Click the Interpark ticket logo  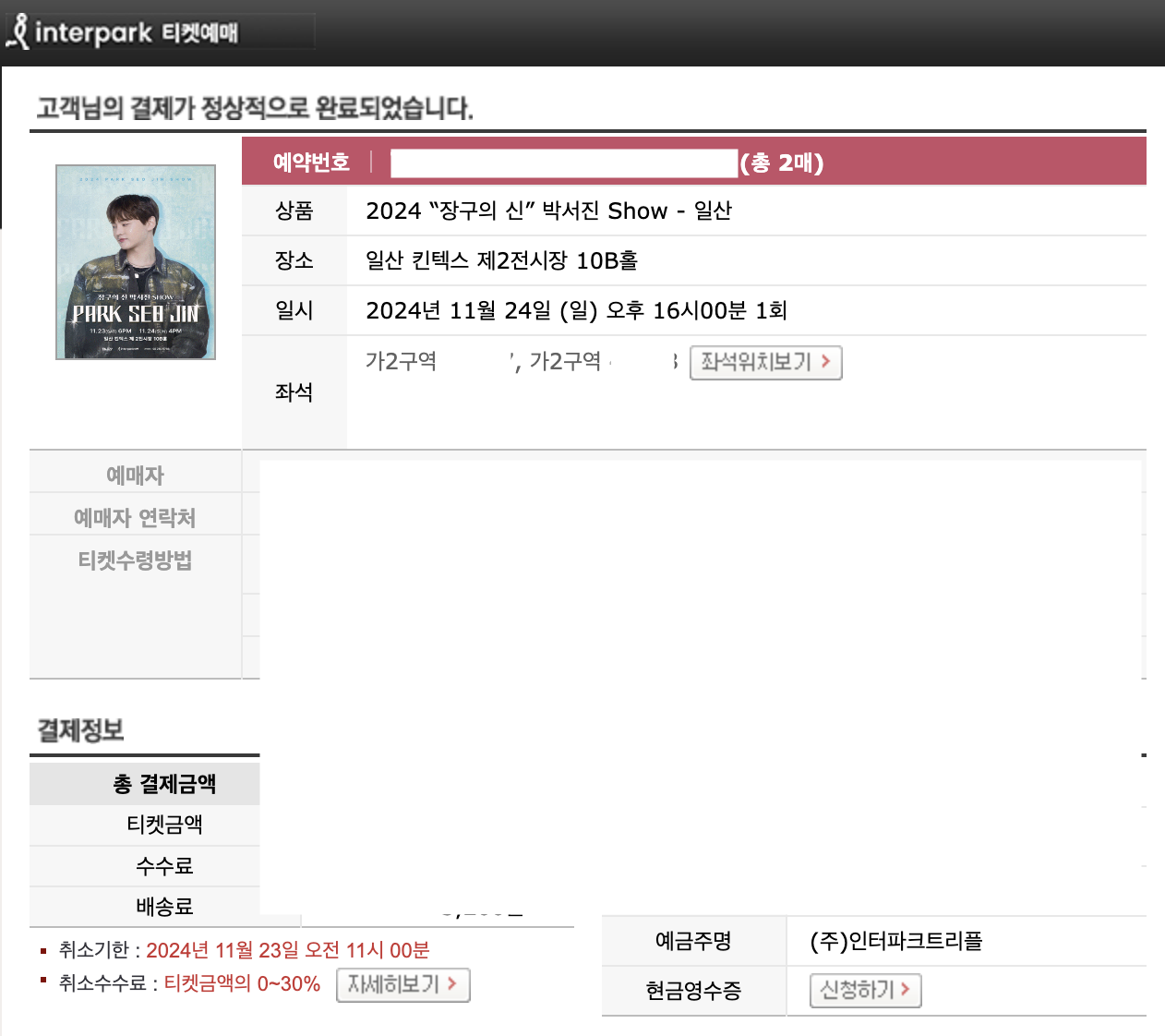[123, 32]
